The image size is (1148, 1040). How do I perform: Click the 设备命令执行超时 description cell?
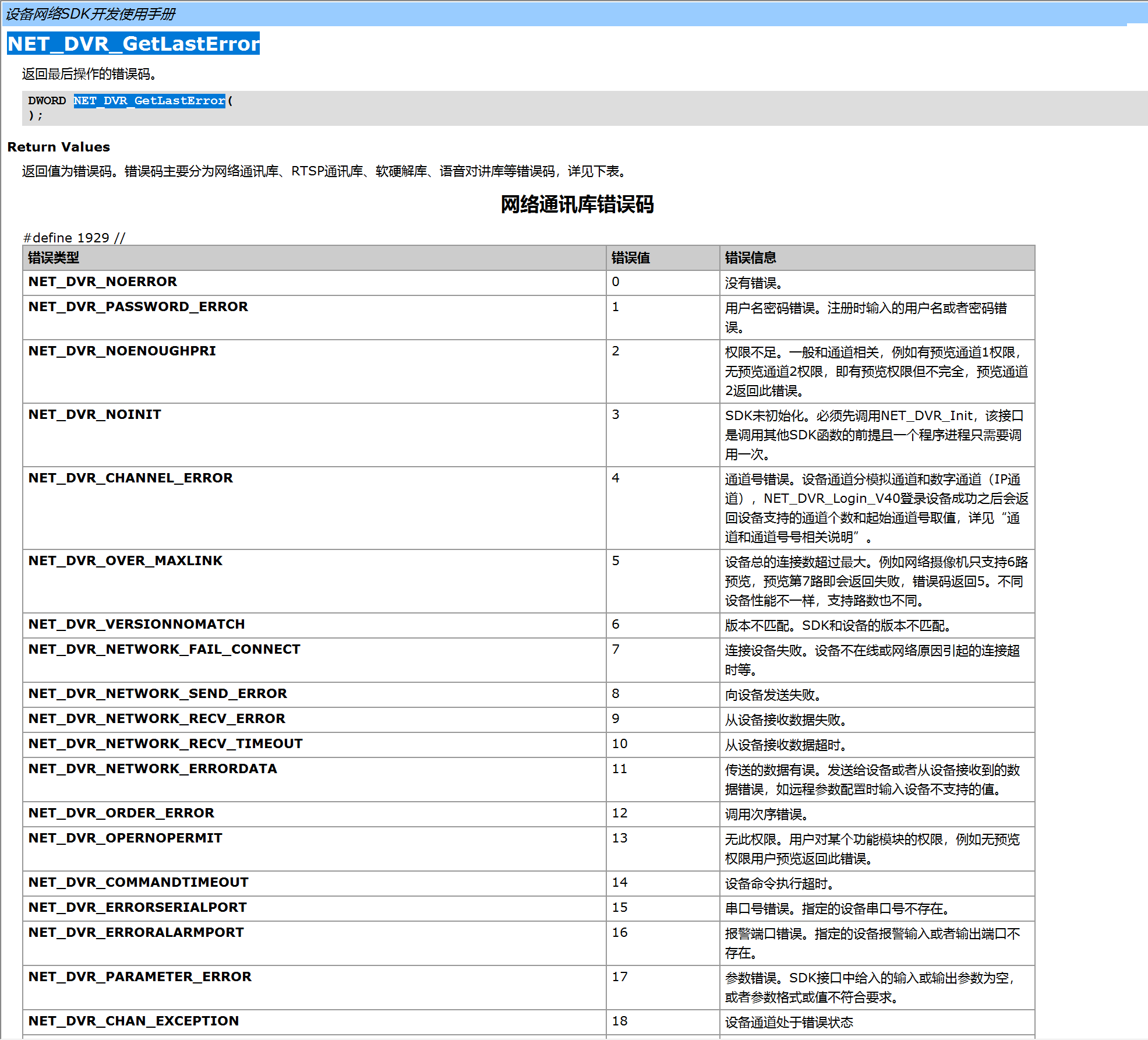click(x=877, y=883)
